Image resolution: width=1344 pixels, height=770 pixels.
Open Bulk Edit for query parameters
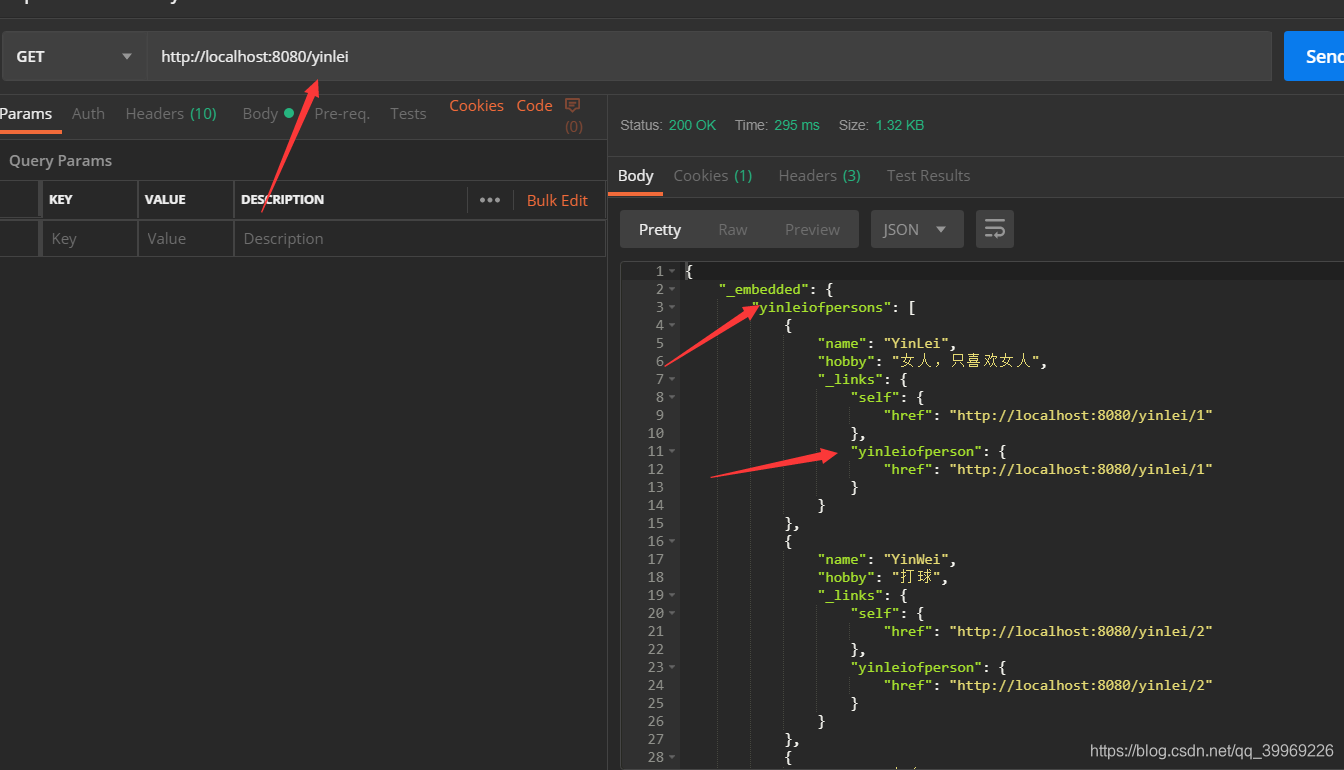(557, 200)
